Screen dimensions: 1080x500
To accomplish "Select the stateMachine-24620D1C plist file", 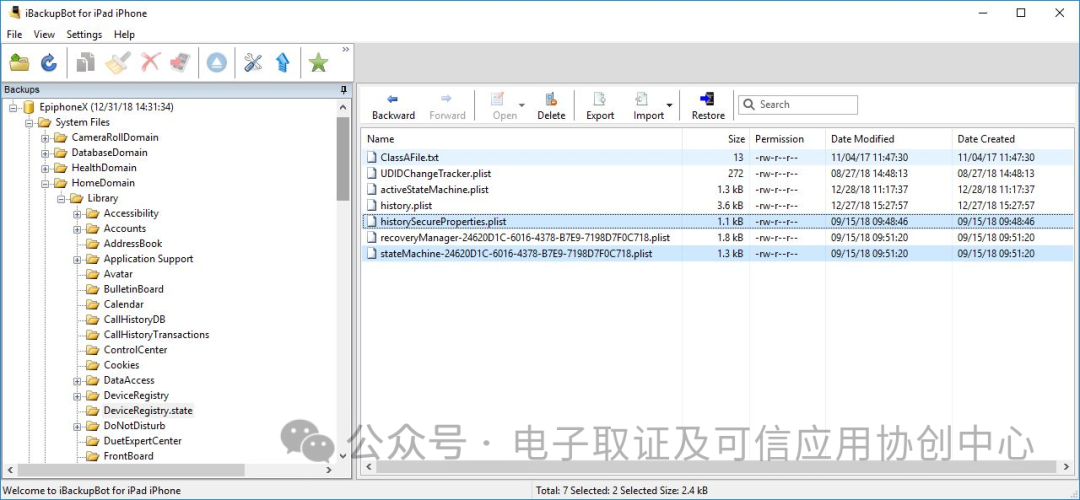I will coord(718,253).
